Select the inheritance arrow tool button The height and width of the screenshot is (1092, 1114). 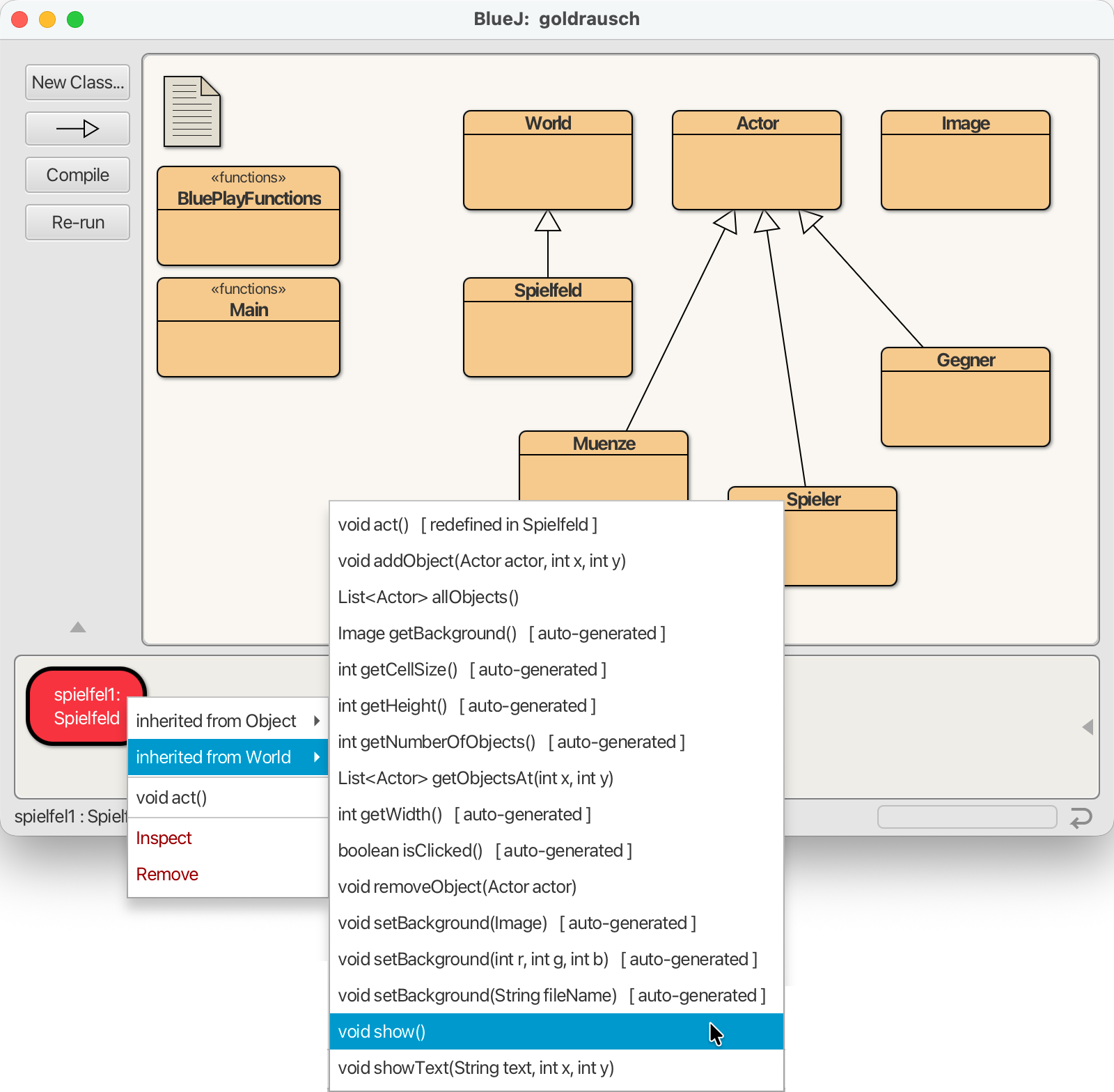[77, 129]
